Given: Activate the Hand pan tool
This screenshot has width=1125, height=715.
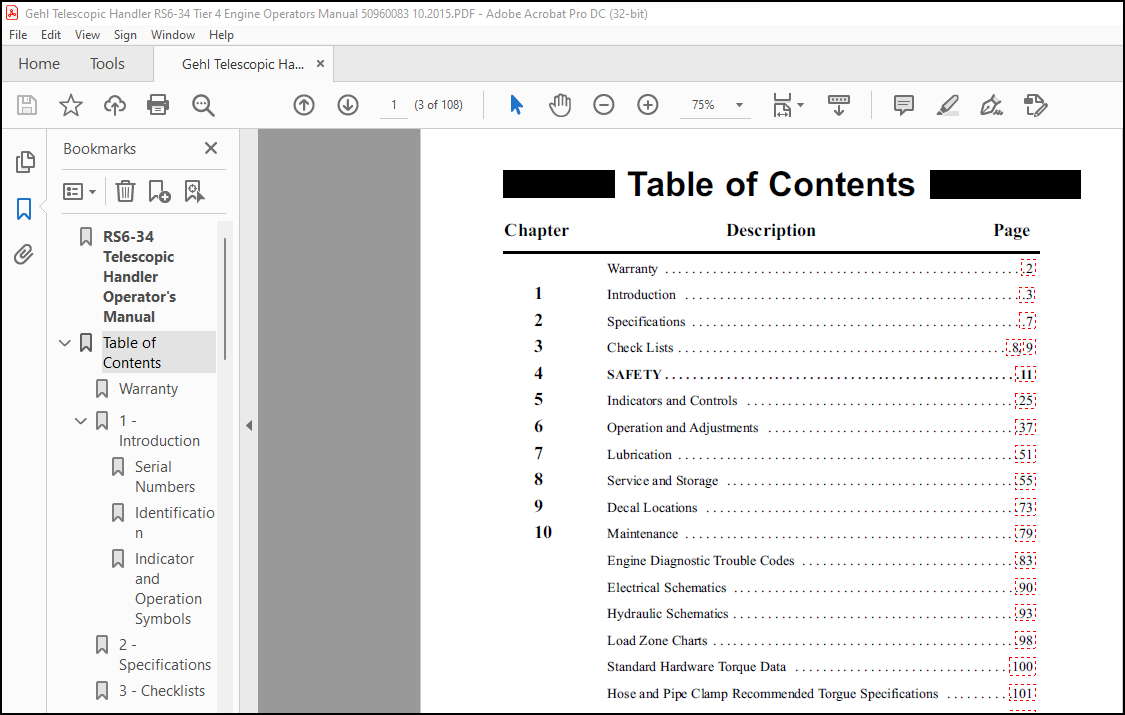Looking at the screenshot, I should 560,105.
